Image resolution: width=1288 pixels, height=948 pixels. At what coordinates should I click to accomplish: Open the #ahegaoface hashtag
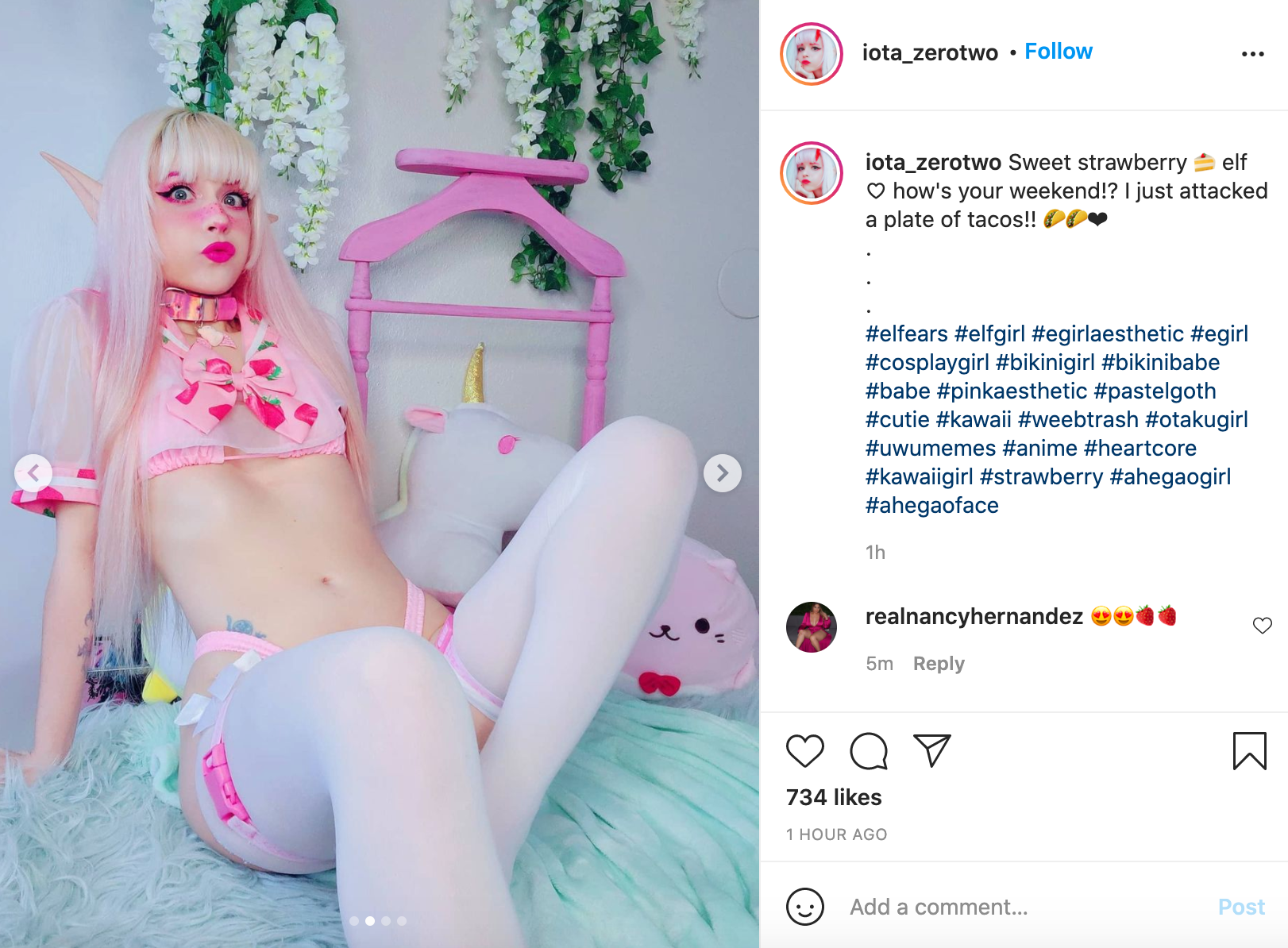931,505
